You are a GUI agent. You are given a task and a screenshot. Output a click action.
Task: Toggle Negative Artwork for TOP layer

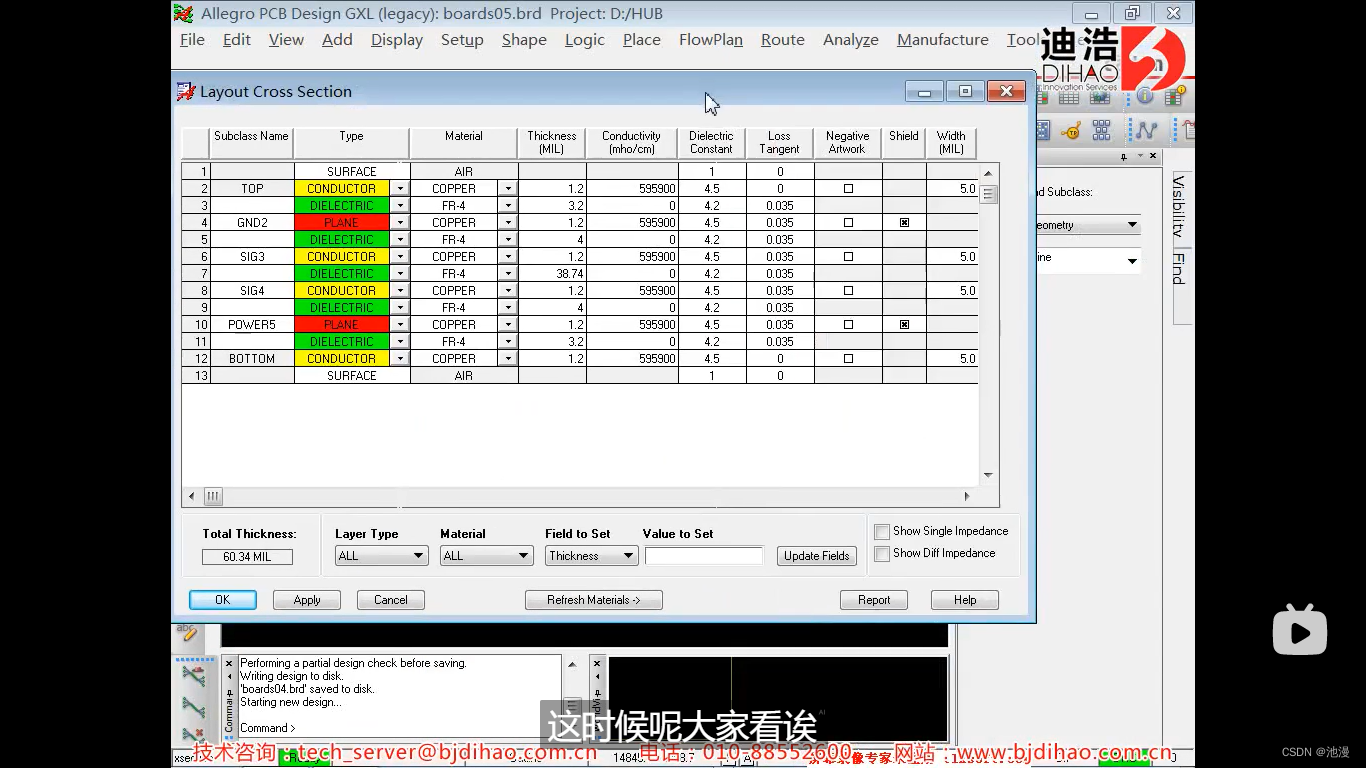click(x=848, y=189)
